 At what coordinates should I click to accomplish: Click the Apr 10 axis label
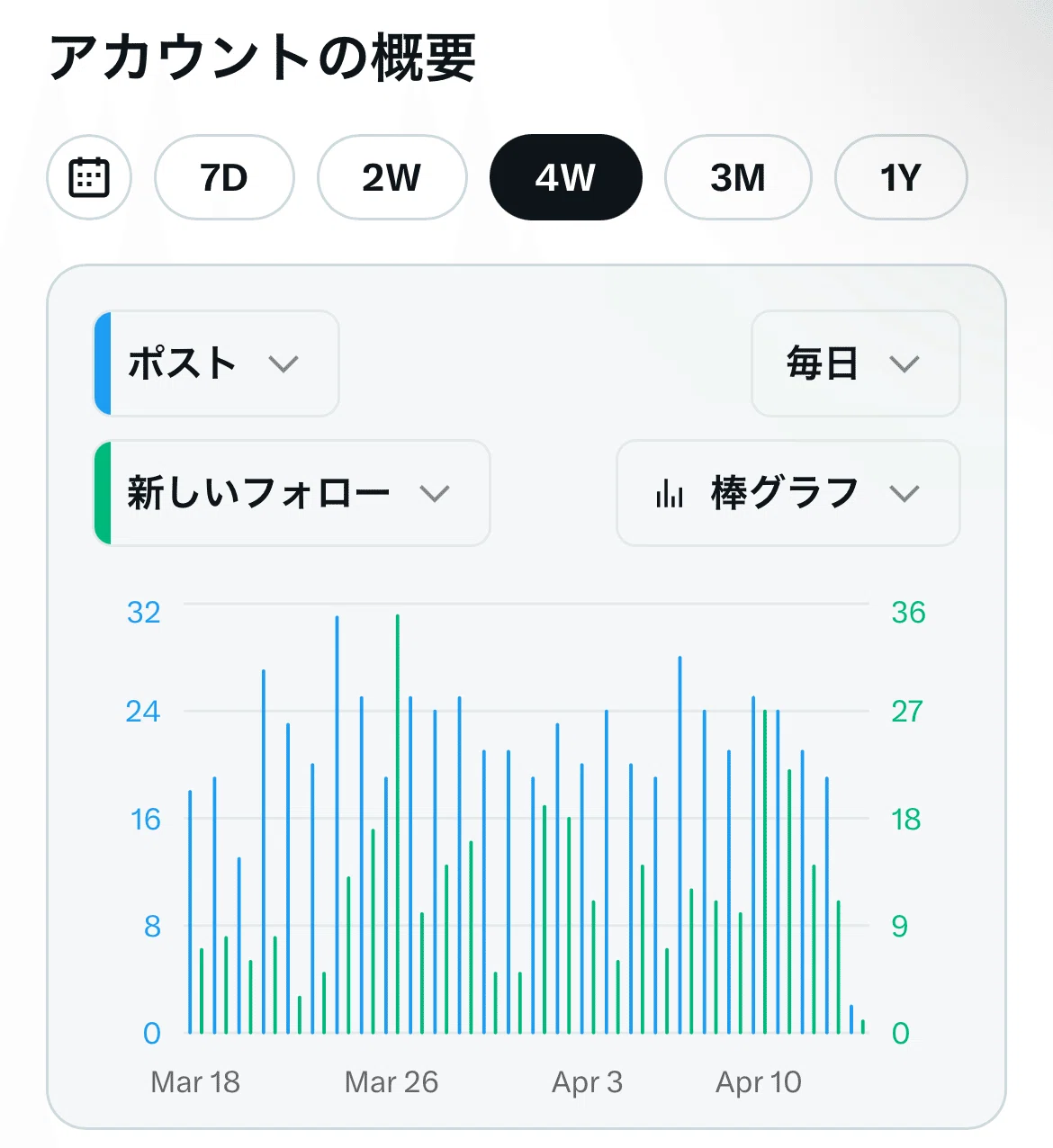click(x=759, y=1081)
